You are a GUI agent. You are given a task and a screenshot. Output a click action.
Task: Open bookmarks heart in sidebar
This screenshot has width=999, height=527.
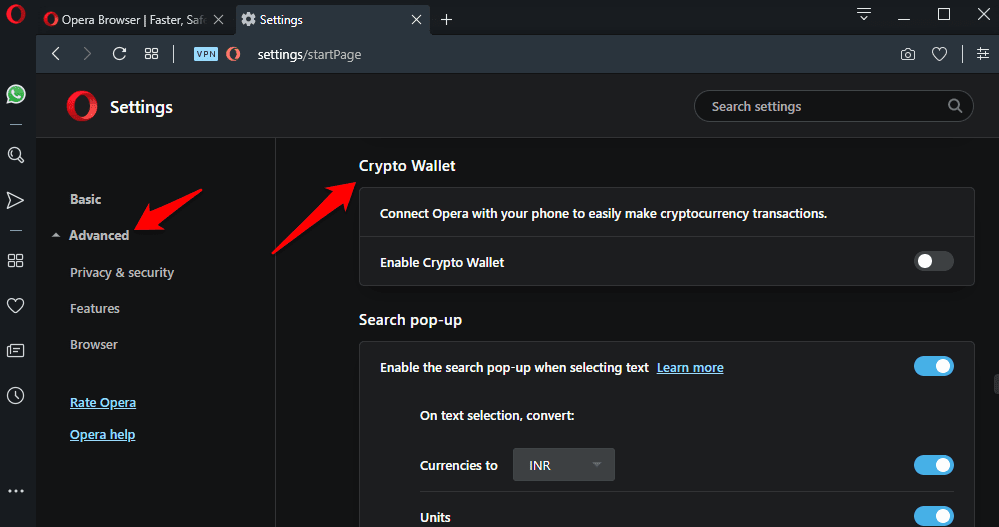(15, 305)
